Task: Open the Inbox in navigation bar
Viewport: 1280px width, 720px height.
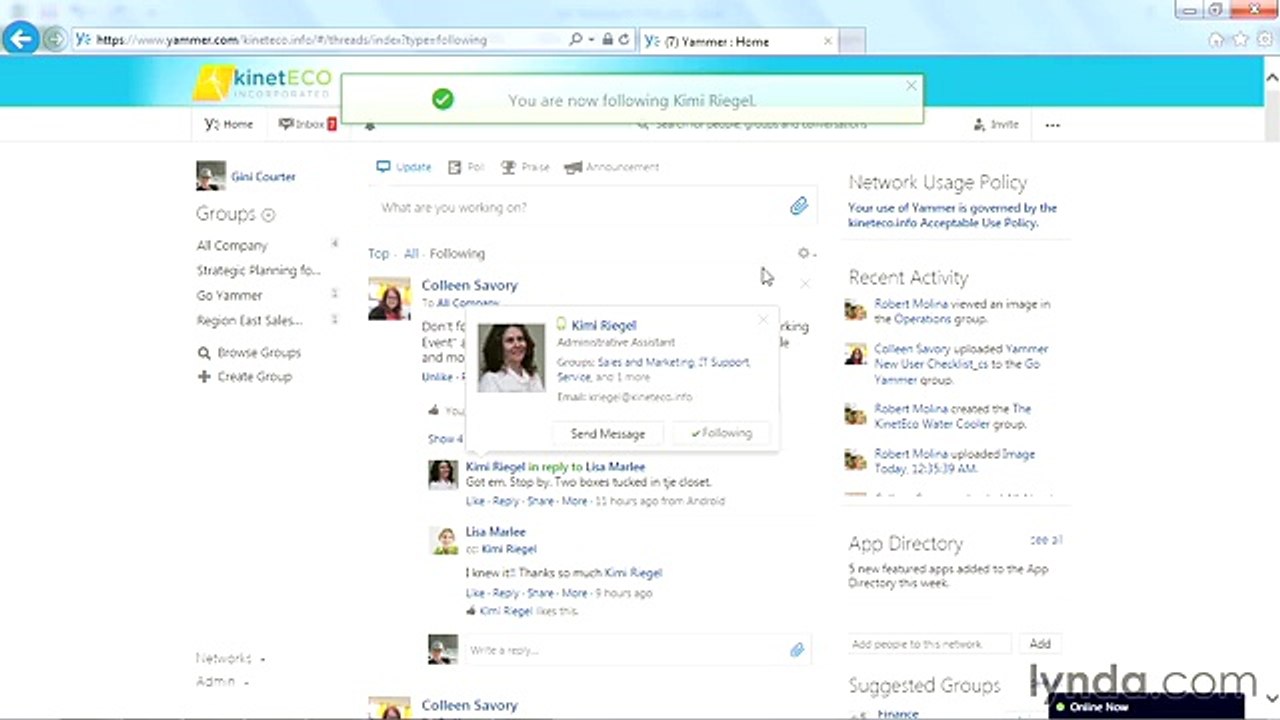Action: 308,124
